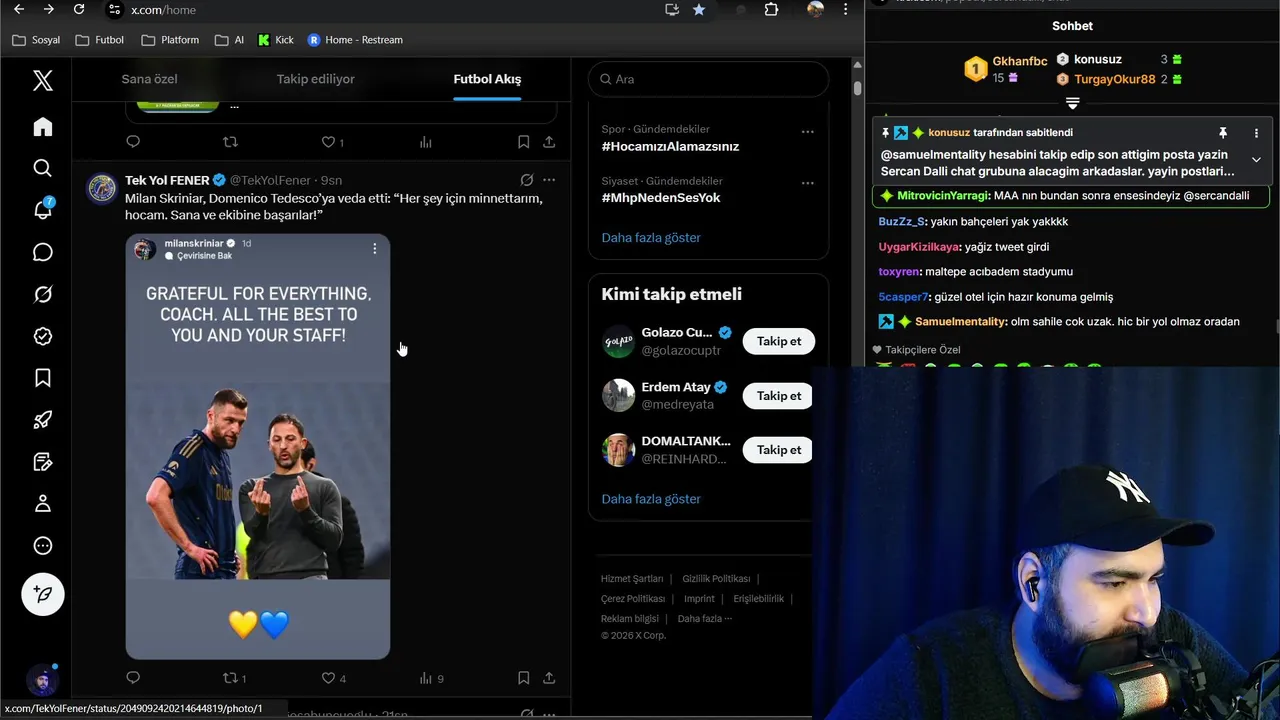Viewport: 1280px width, 720px height.
Task: Open options for #HocamıızıAlamazsınız trend
Action: [807, 131]
